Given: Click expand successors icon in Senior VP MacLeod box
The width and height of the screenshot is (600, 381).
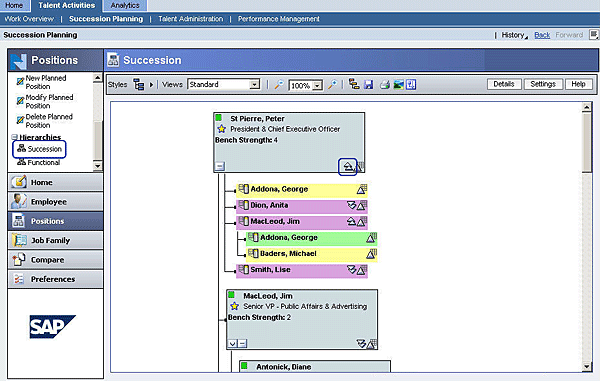Looking at the screenshot, I should pyautogui.click(x=361, y=344).
